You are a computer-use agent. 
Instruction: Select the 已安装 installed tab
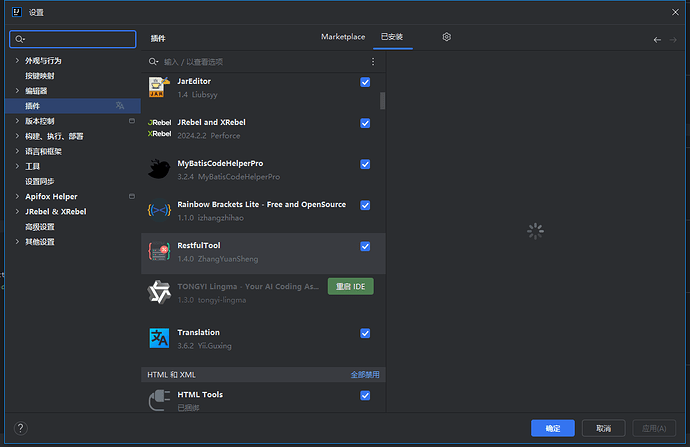(392, 37)
